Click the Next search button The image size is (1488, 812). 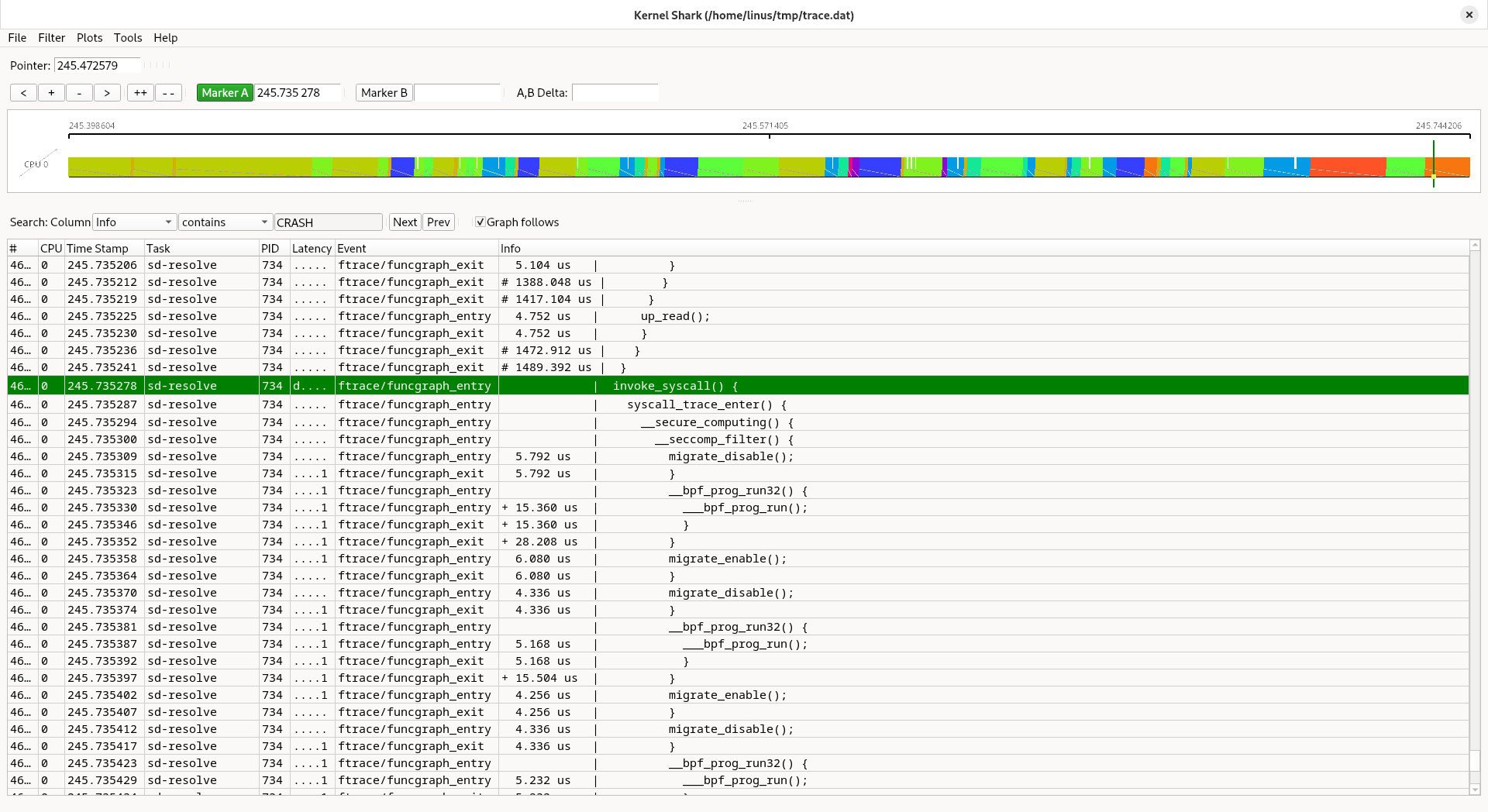(405, 222)
